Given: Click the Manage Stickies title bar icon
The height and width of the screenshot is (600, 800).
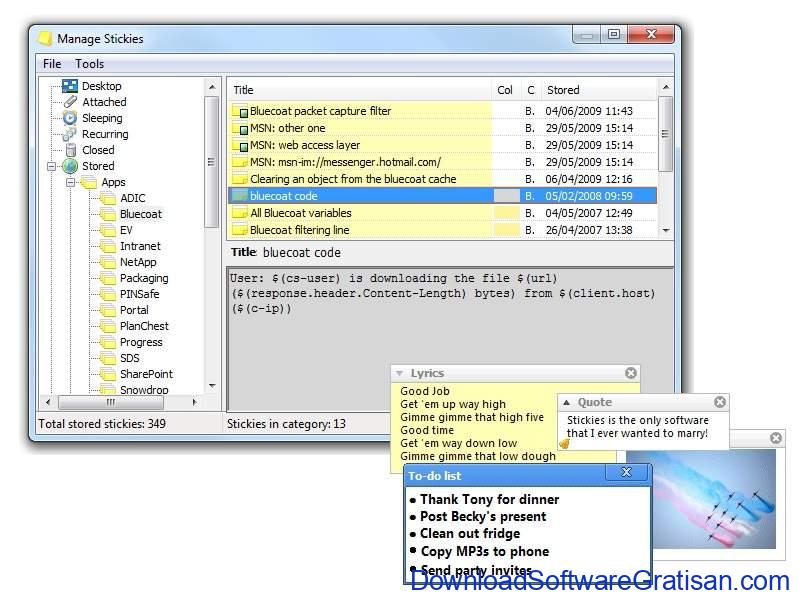Looking at the screenshot, I should 45,39.
